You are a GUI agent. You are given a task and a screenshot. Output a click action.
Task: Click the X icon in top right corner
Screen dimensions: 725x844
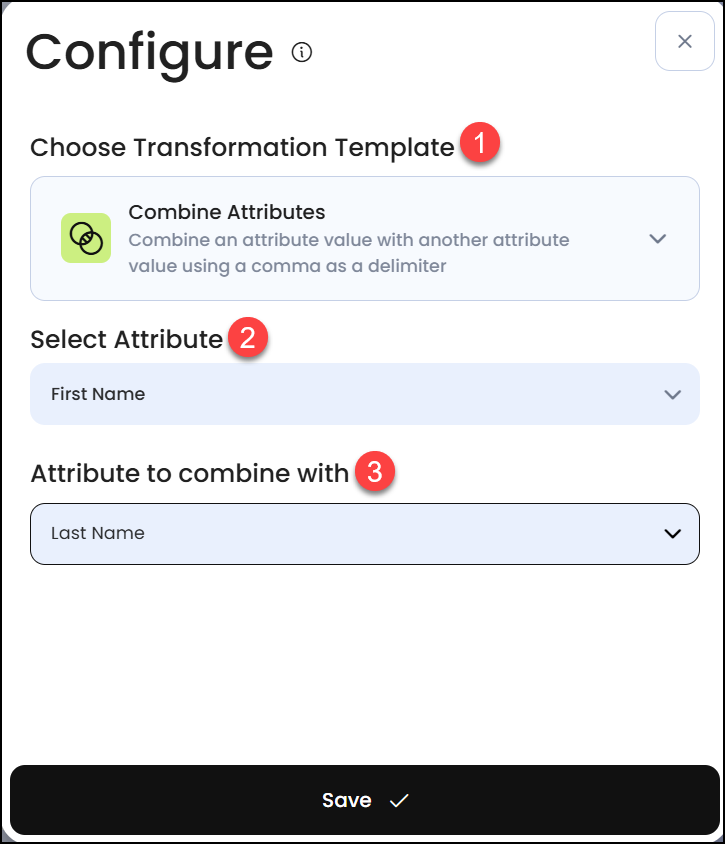[684, 41]
